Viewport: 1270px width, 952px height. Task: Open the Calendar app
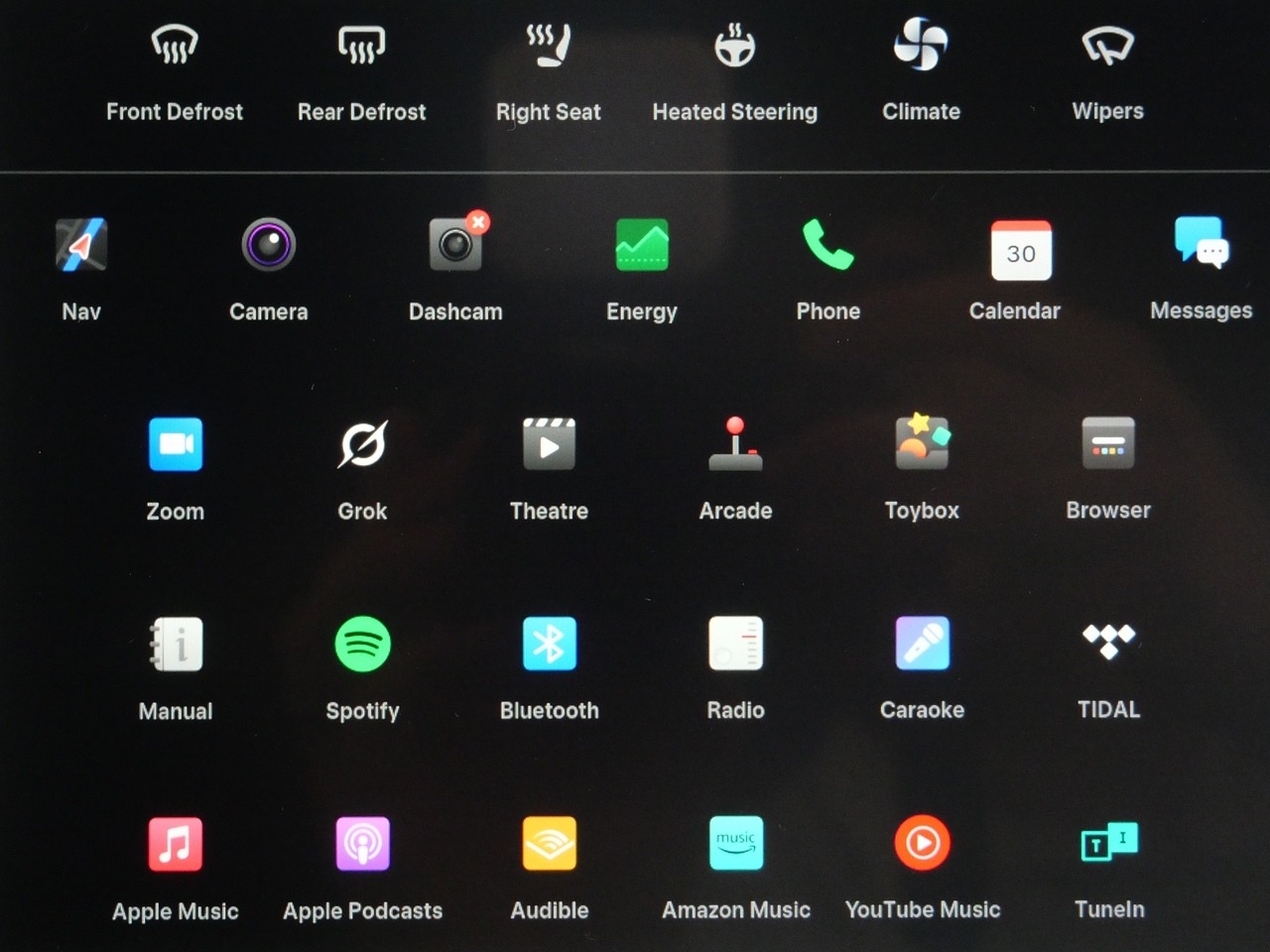click(x=1021, y=250)
